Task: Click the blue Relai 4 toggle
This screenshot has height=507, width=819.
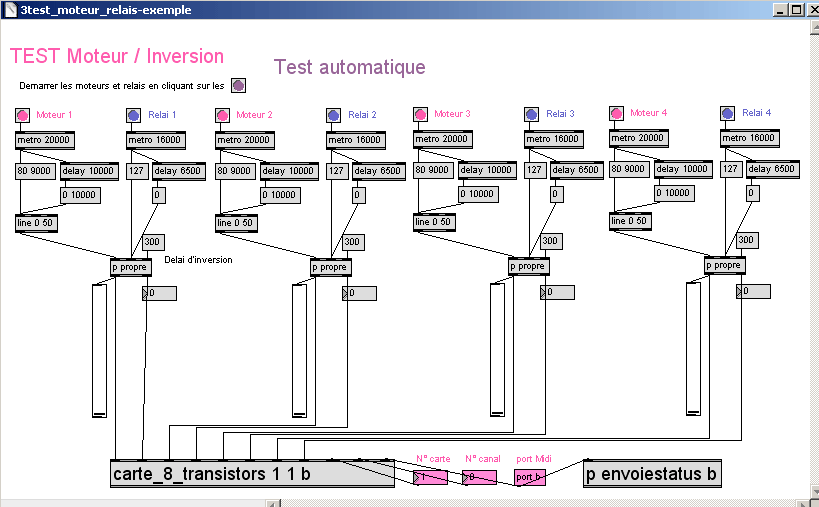Action: tap(727, 114)
